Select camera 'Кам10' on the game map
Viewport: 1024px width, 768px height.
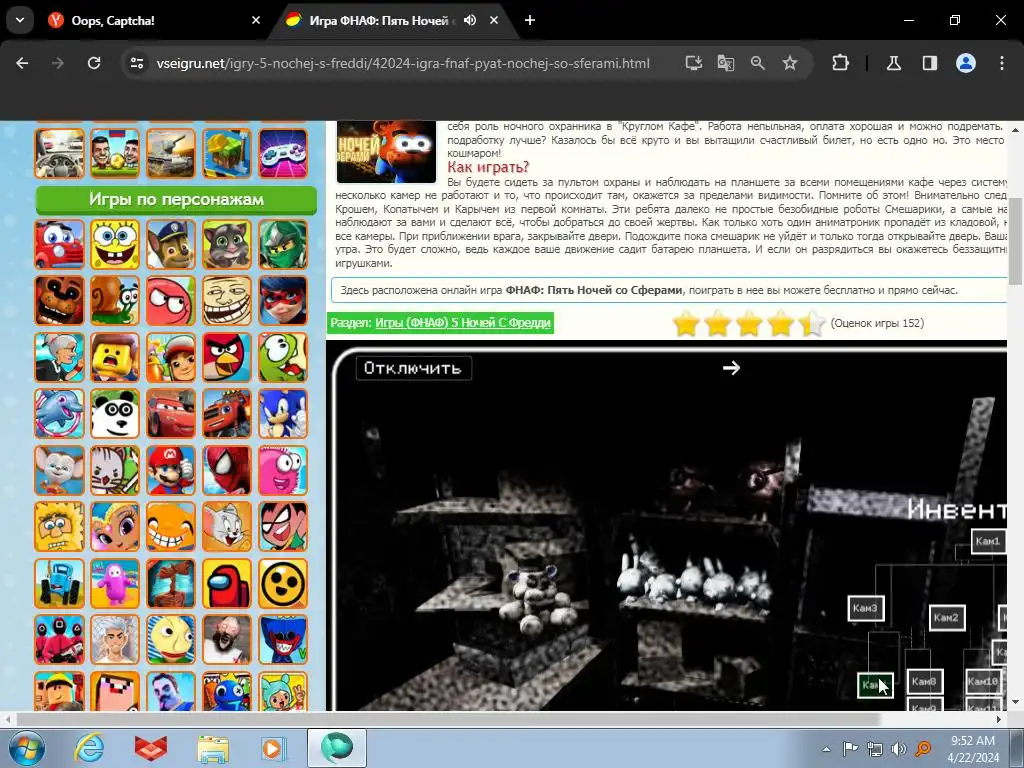click(983, 681)
